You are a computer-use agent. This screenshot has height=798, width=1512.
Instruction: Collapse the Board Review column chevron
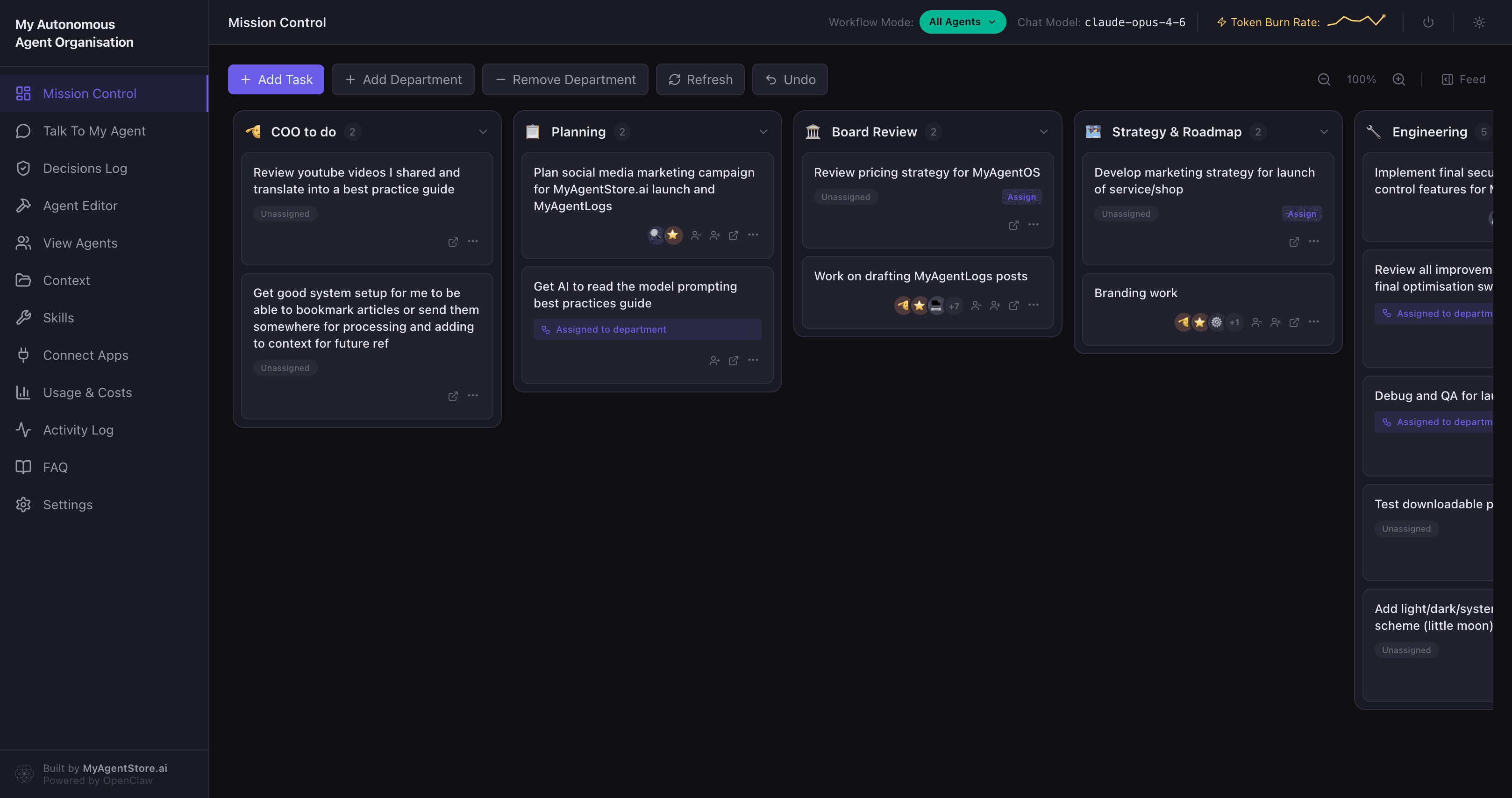click(1043, 131)
